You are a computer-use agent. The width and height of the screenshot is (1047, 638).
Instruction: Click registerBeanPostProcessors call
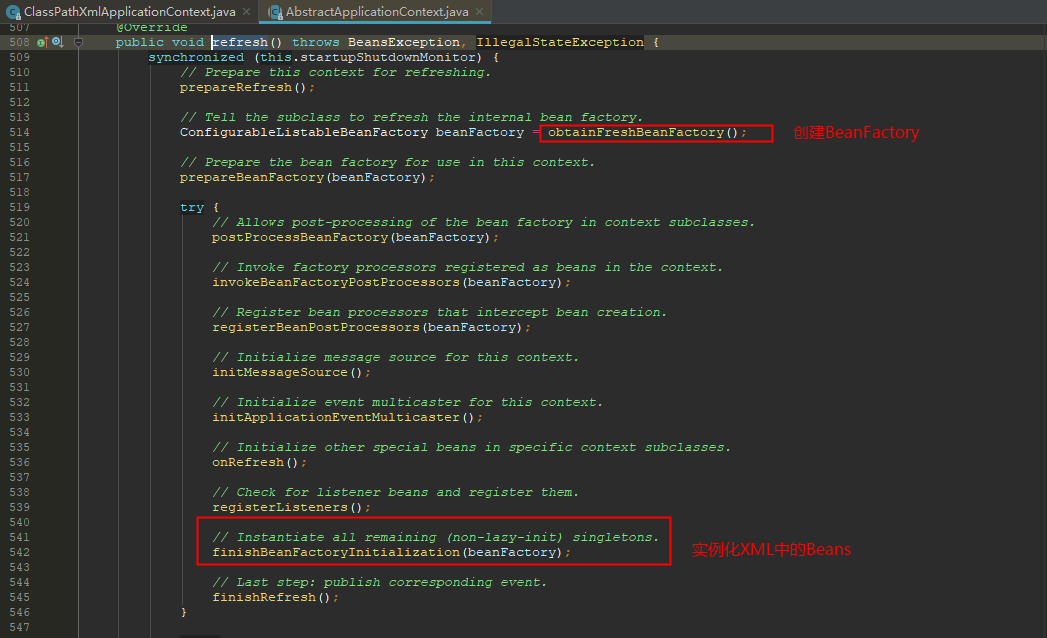(316, 327)
